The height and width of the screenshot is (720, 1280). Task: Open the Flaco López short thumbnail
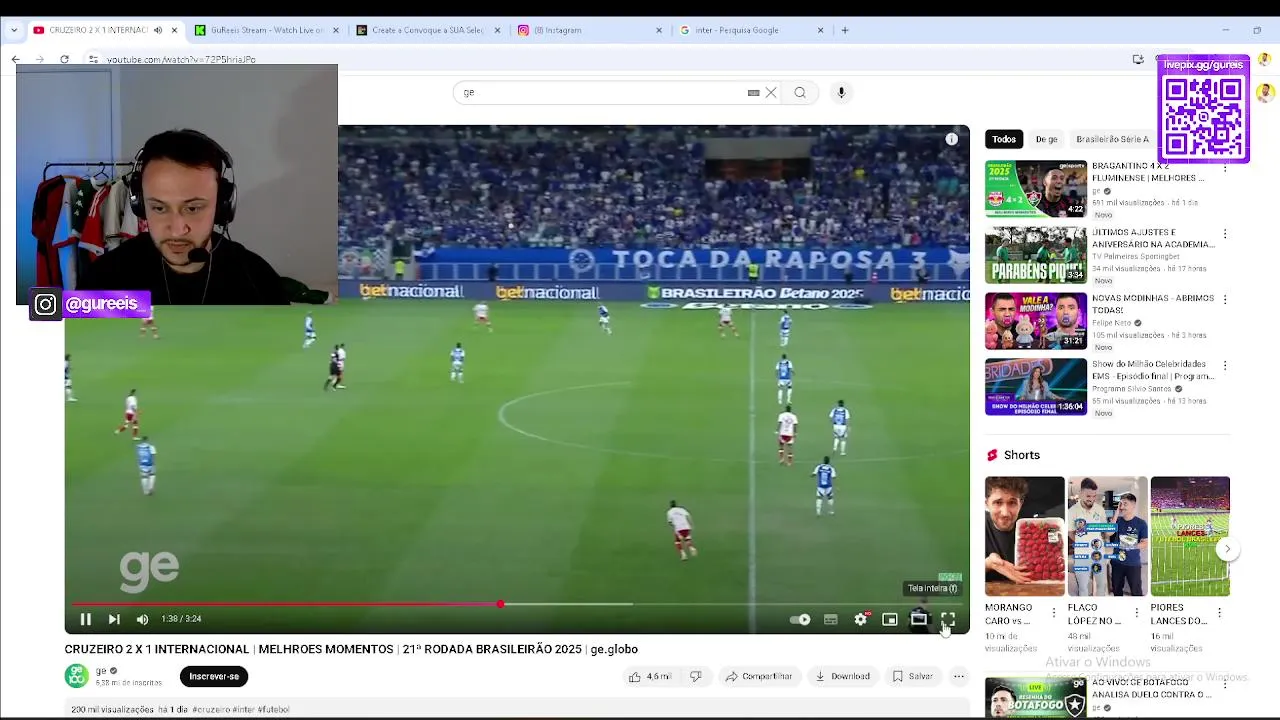[1108, 536]
